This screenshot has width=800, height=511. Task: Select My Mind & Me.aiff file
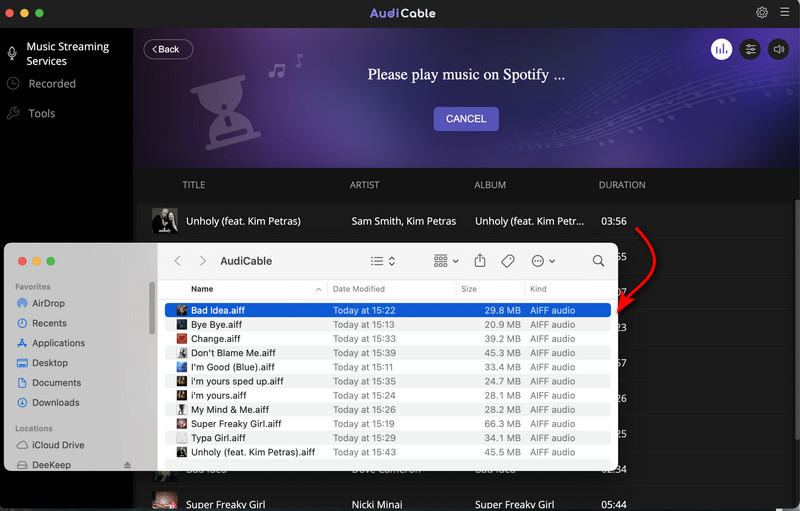tap(388, 410)
